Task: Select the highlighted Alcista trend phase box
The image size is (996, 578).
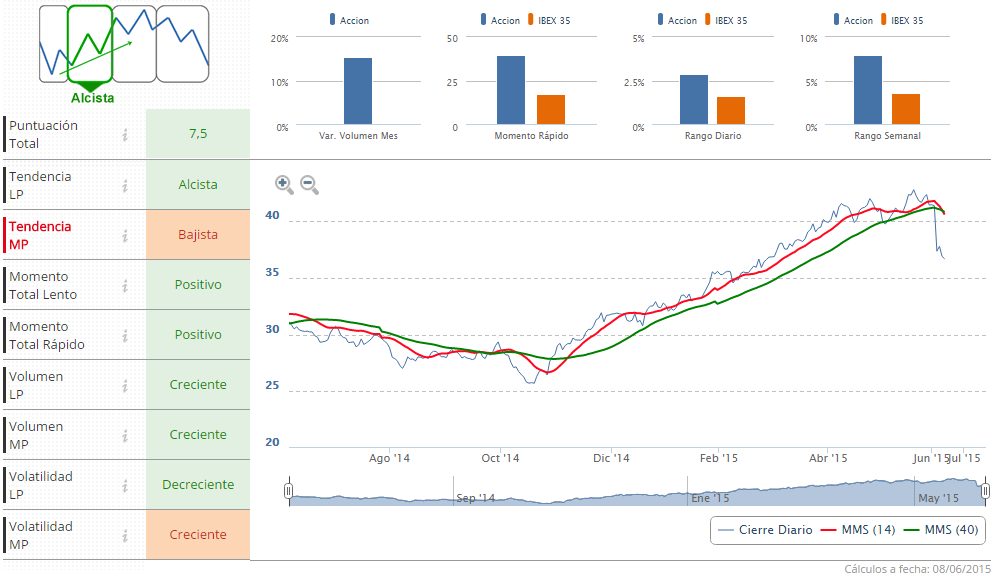Action: pos(90,44)
